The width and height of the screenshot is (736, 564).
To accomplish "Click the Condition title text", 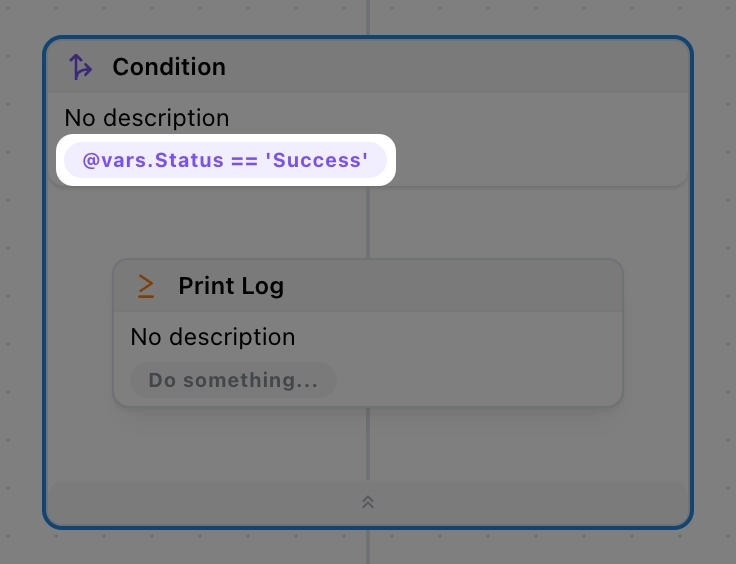I will pyautogui.click(x=169, y=67).
